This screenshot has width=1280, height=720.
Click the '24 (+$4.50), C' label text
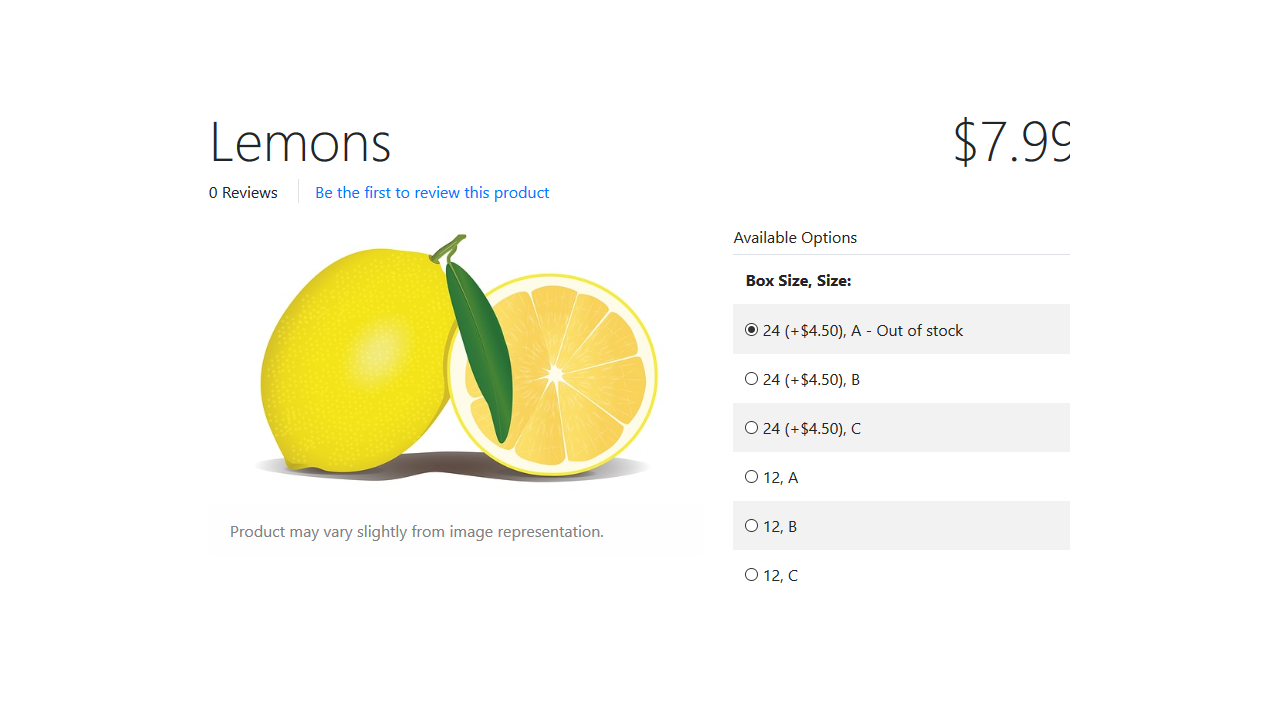click(x=812, y=429)
